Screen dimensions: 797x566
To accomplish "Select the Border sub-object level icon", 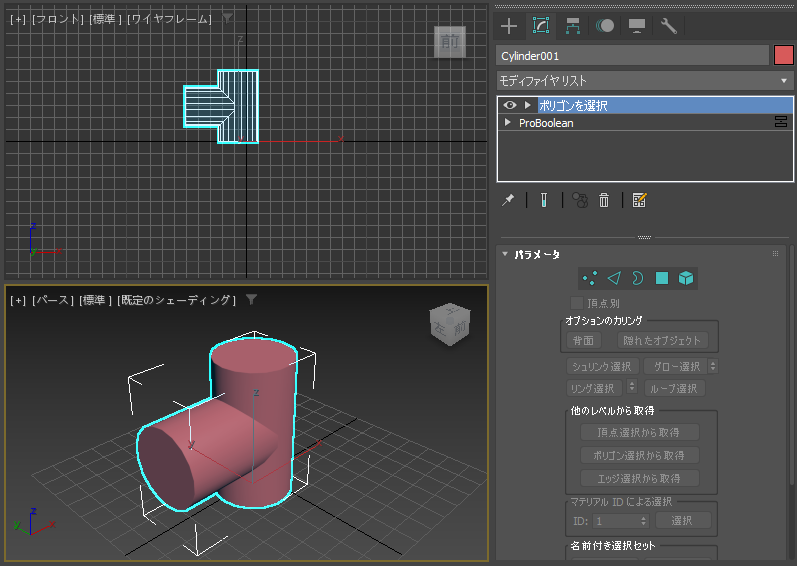I will pos(637,278).
